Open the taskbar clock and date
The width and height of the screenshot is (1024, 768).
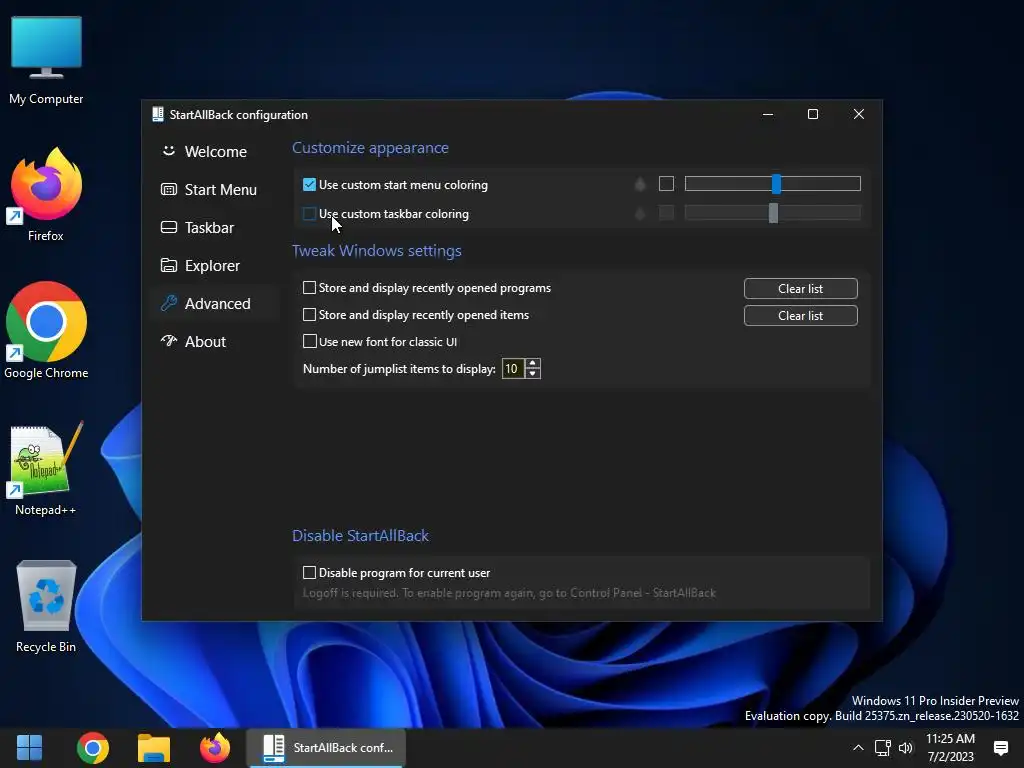[x=950, y=748]
